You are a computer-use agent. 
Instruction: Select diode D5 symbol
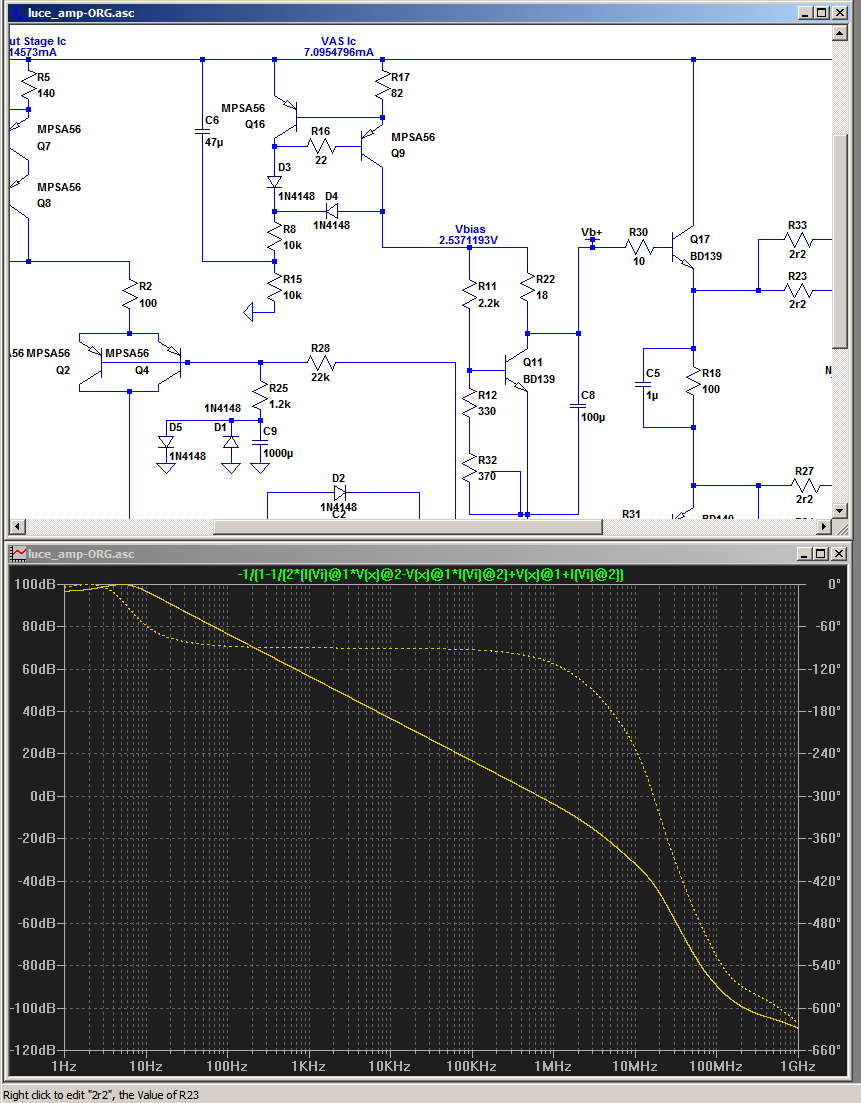pyautogui.click(x=166, y=442)
